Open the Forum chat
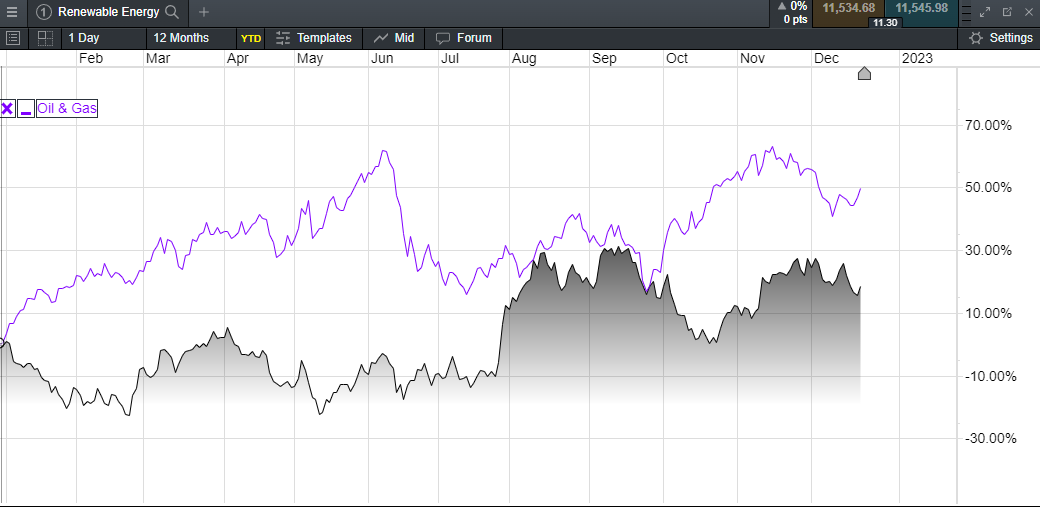This screenshot has width=1040, height=507. (x=464, y=38)
